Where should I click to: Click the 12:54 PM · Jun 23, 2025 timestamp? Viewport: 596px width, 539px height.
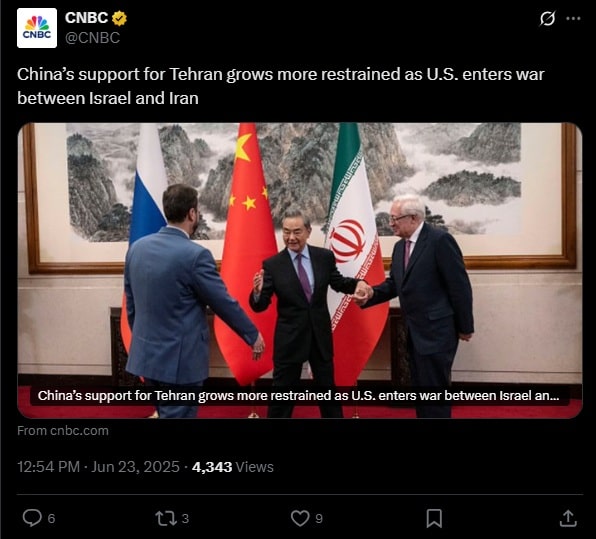[x=98, y=467]
